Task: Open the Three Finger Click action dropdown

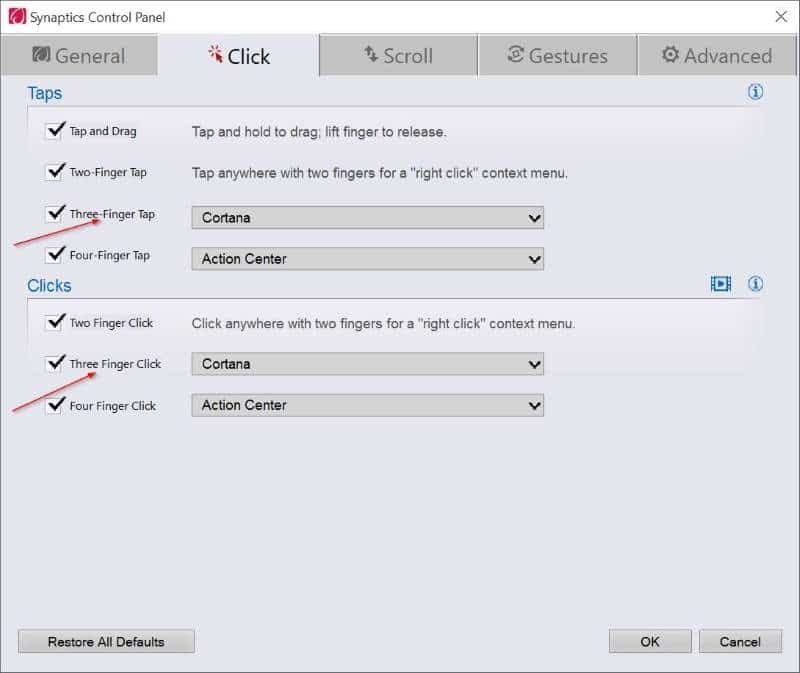Action: point(367,364)
